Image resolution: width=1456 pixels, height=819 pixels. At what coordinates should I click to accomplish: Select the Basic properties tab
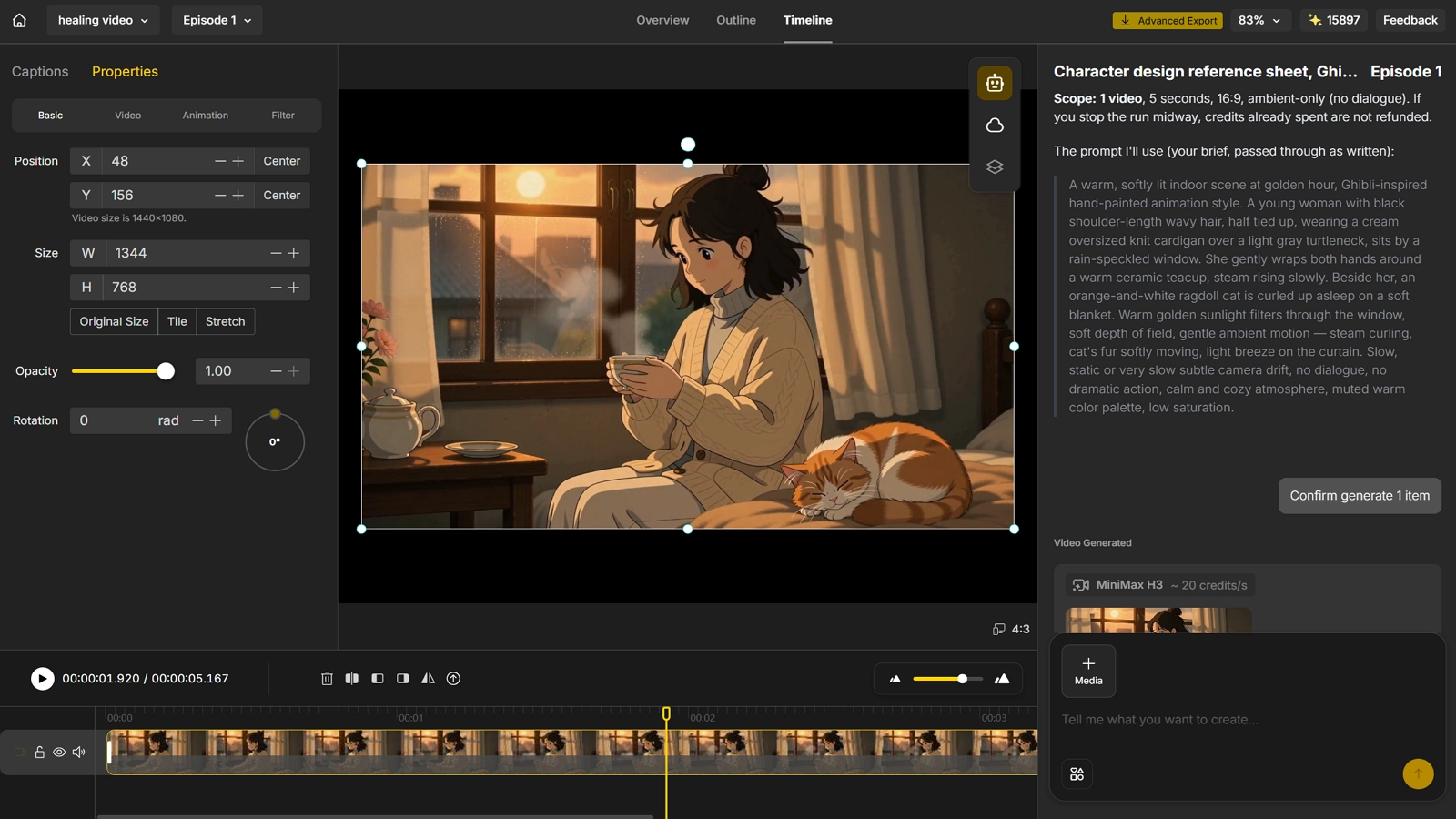pyautogui.click(x=50, y=116)
